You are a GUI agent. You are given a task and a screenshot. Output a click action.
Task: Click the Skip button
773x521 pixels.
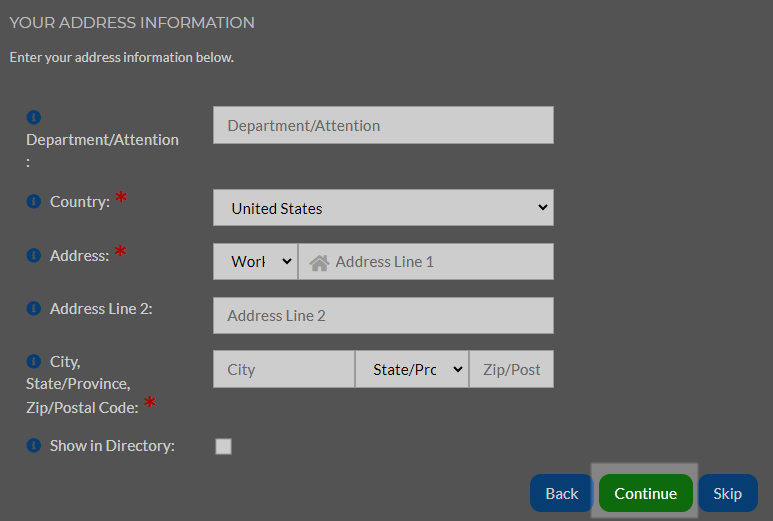pos(728,493)
